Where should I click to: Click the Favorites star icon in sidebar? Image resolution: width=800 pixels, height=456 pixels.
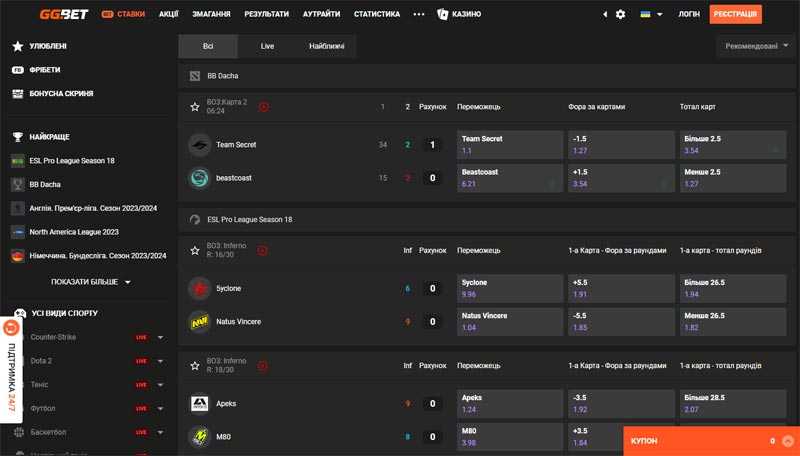[x=18, y=46]
